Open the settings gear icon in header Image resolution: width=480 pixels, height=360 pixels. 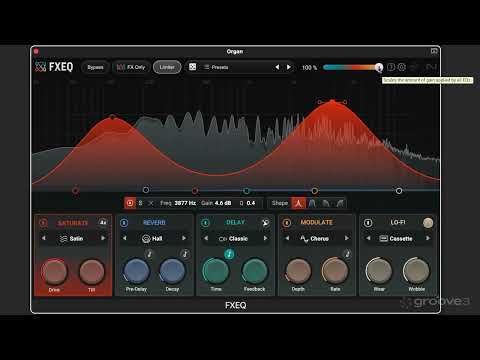click(402, 67)
